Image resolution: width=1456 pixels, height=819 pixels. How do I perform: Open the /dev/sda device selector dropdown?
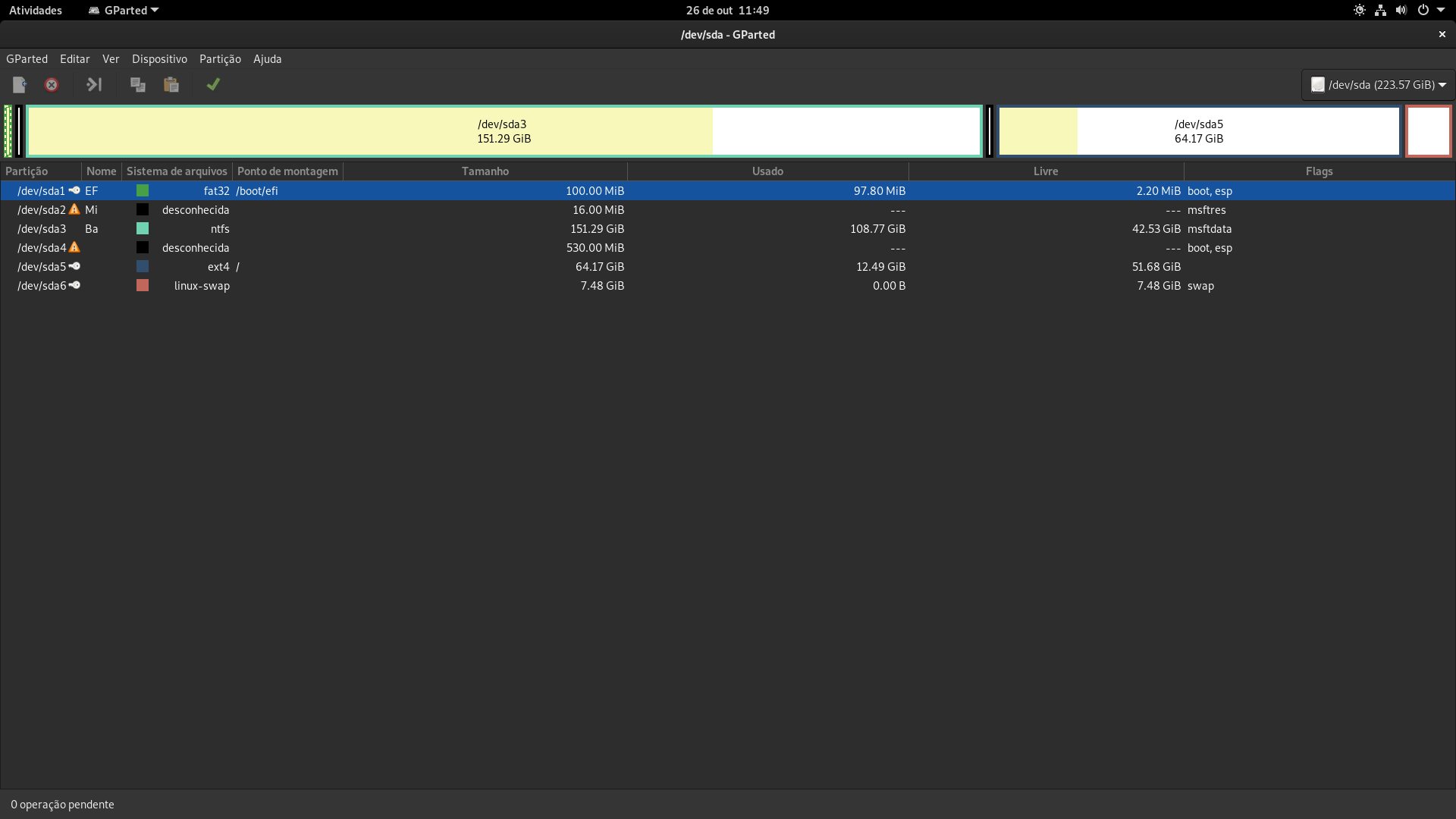pyautogui.click(x=1378, y=85)
